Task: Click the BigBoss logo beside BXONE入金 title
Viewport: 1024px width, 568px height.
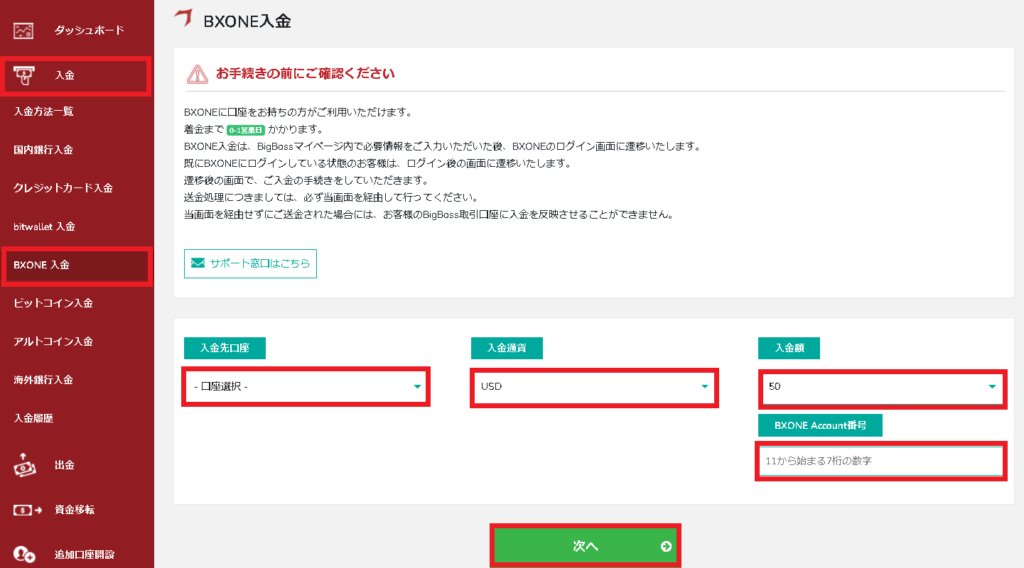Action: tap(184, 18)
